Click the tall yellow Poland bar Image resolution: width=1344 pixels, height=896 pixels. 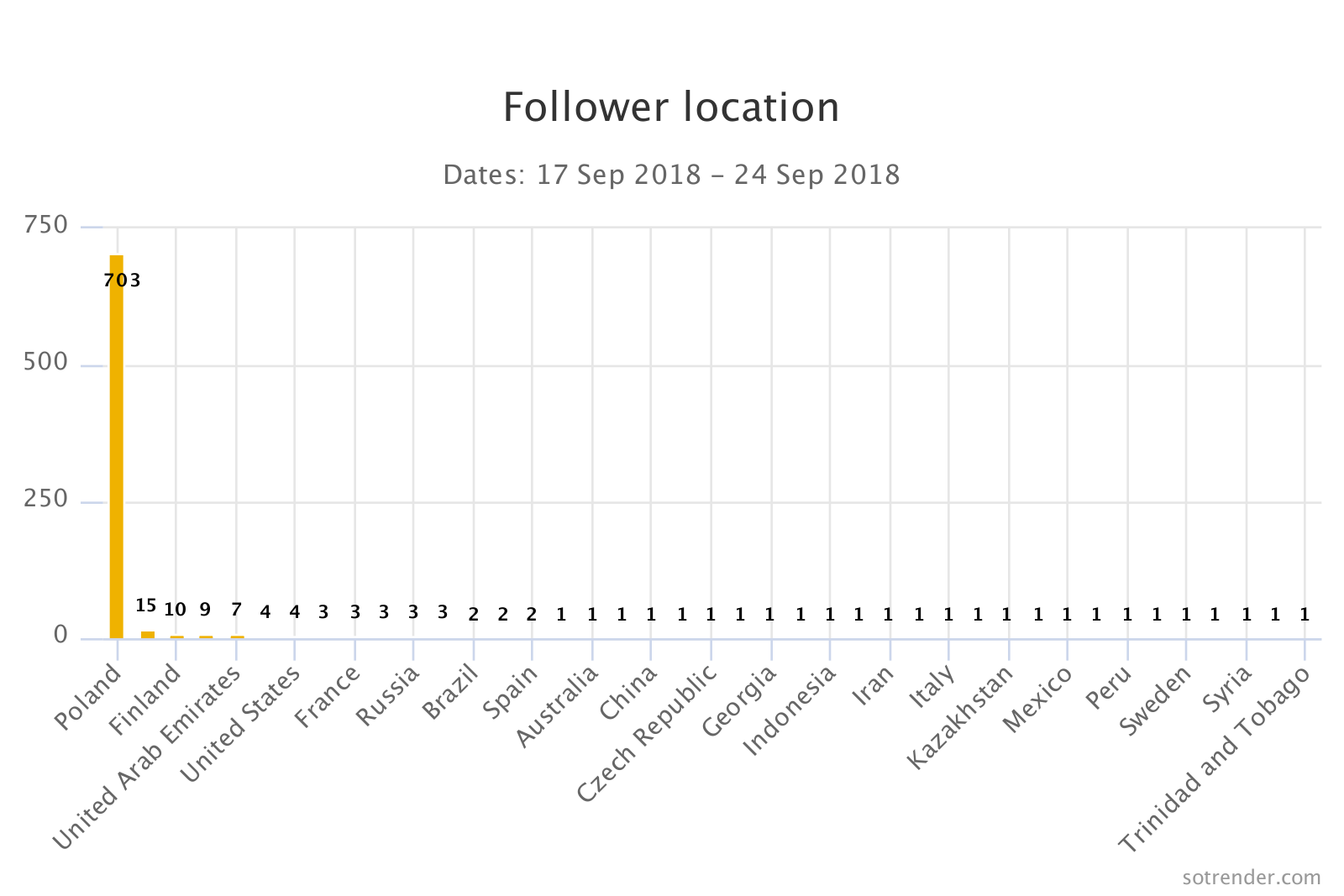point(117,445)
